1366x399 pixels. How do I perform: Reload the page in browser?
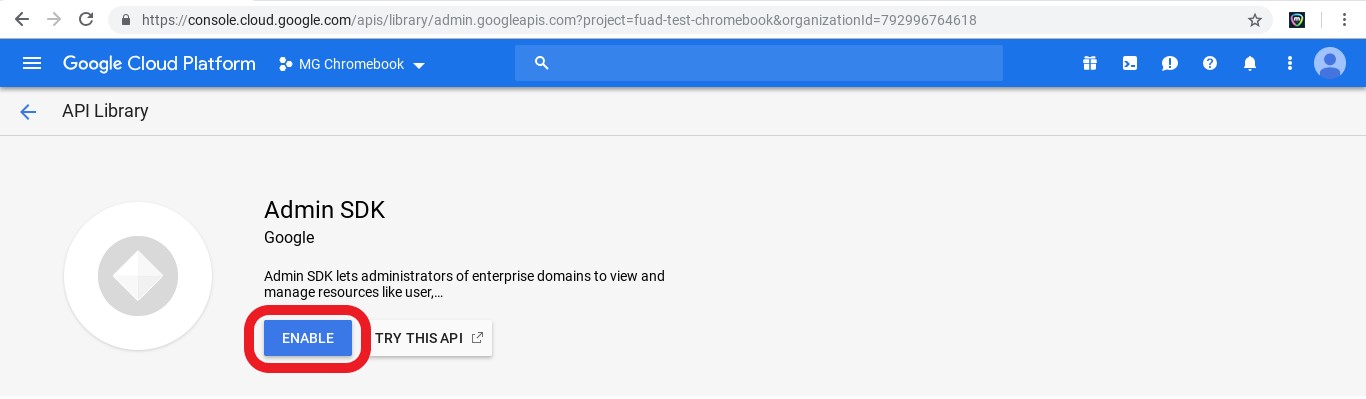86,19
